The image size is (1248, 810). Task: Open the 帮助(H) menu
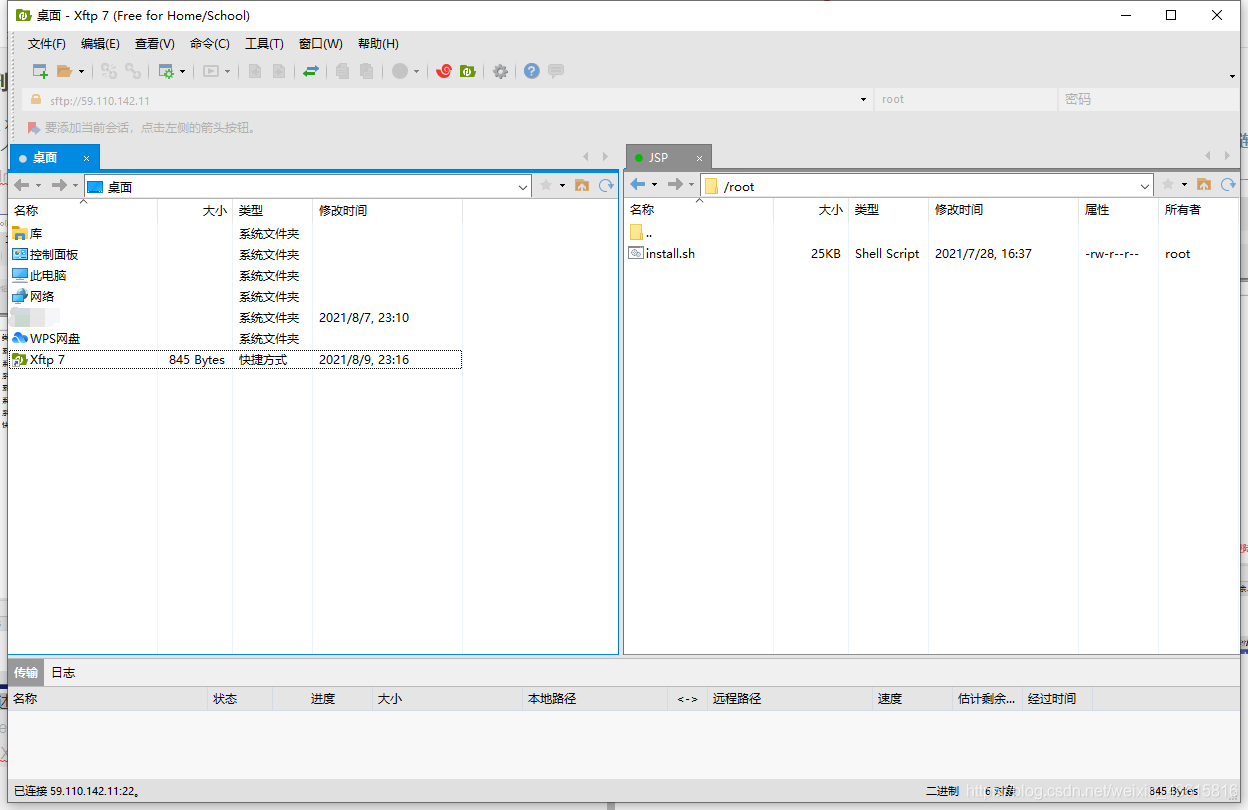[x=378, y=44]
